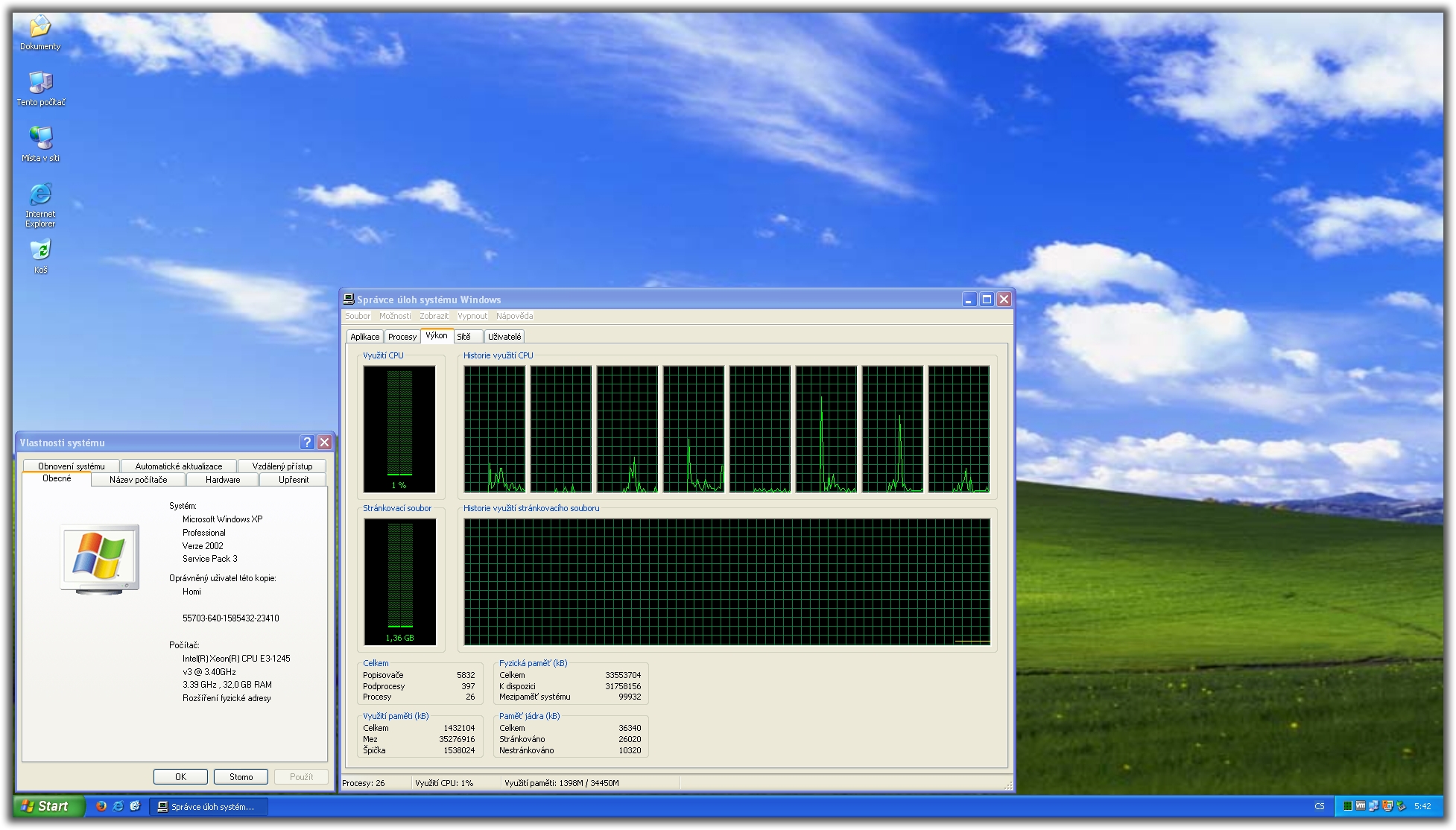Open the Soubor menu
1456x830 pixels.
(x=358, y=316)
